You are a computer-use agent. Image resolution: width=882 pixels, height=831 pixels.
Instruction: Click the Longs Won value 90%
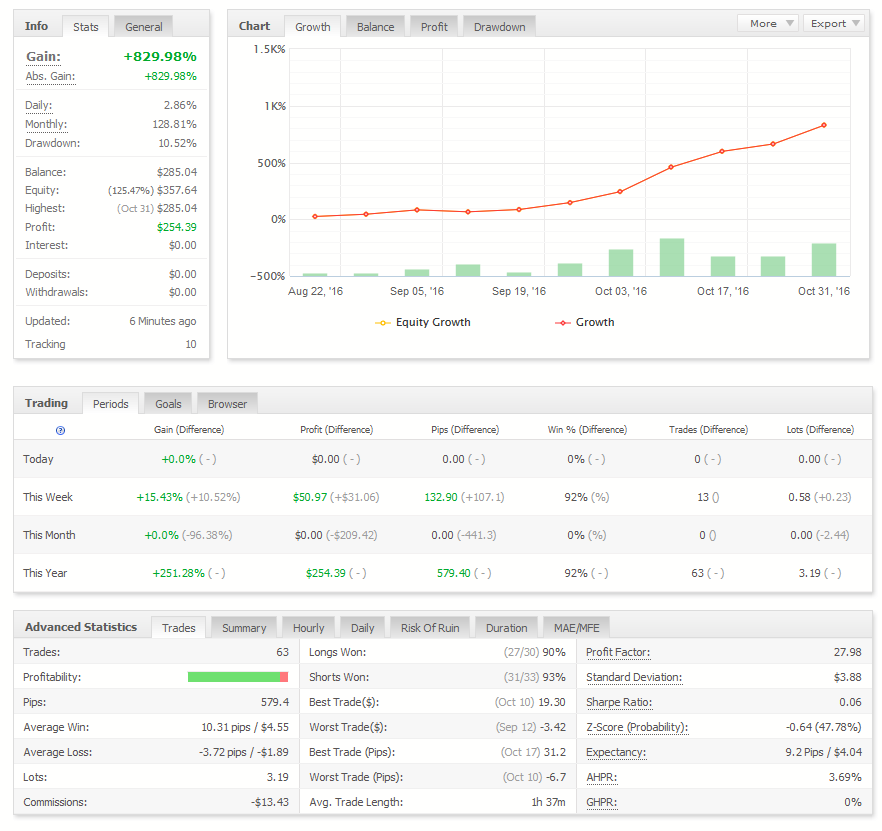pos(554,652)
